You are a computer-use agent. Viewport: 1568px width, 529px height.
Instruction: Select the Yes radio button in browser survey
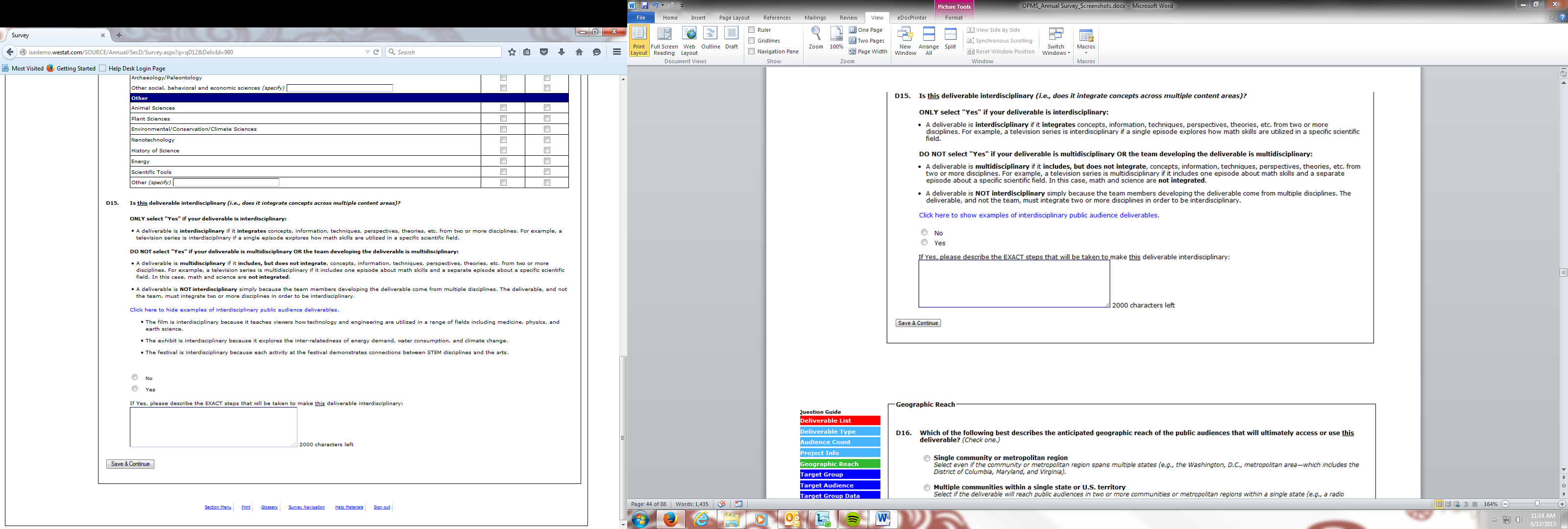coord(135,388)
